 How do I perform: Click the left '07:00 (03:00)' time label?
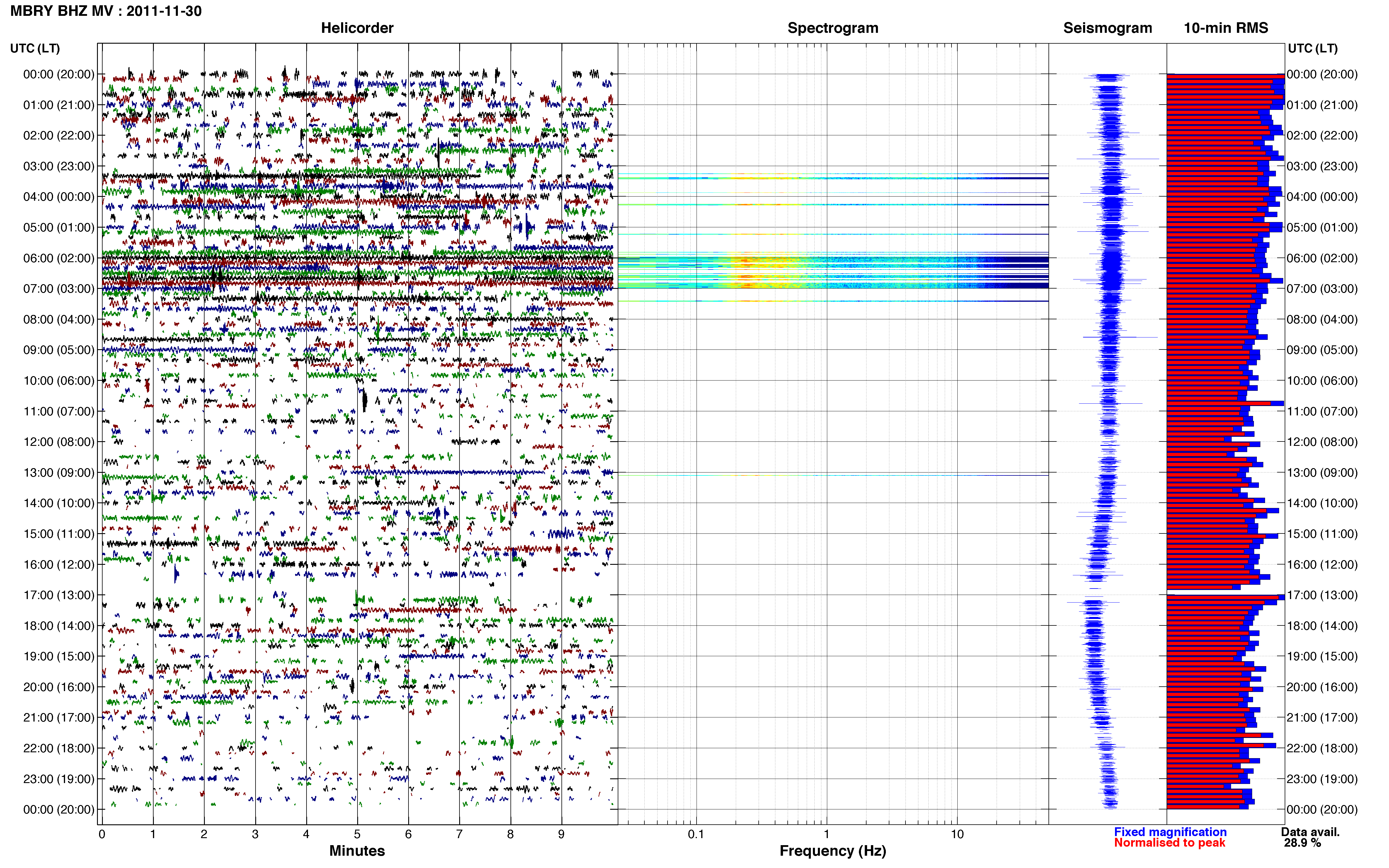tap(59, 289)
